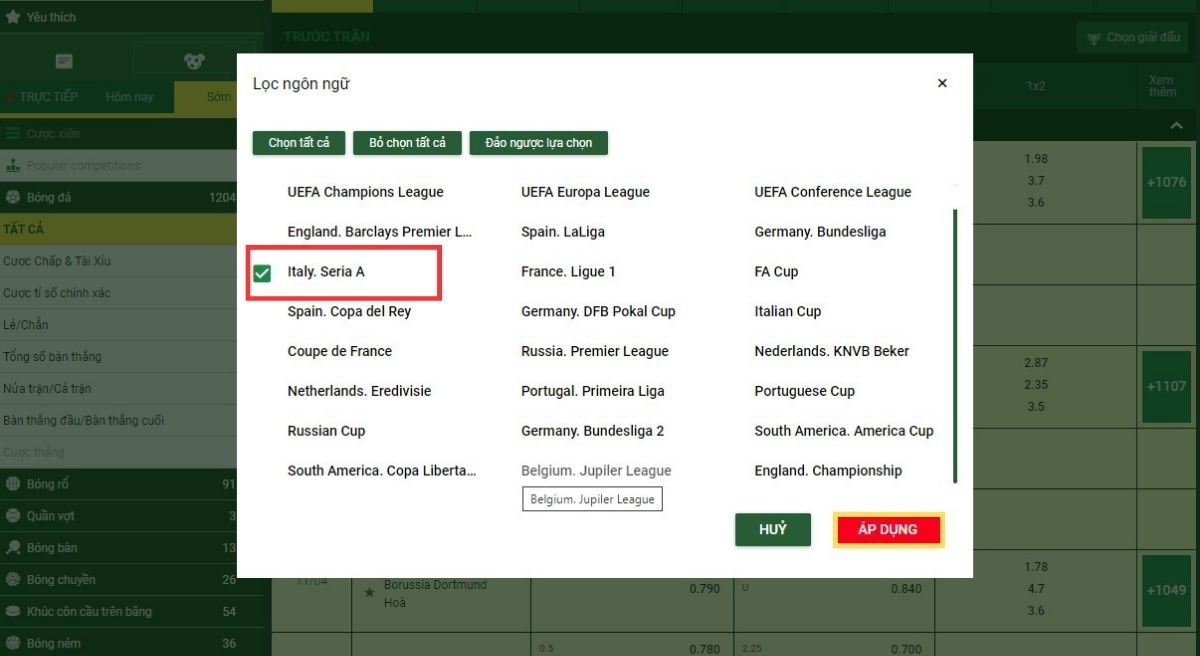Collapse the match list with the up chevron

pos(1176,126)
